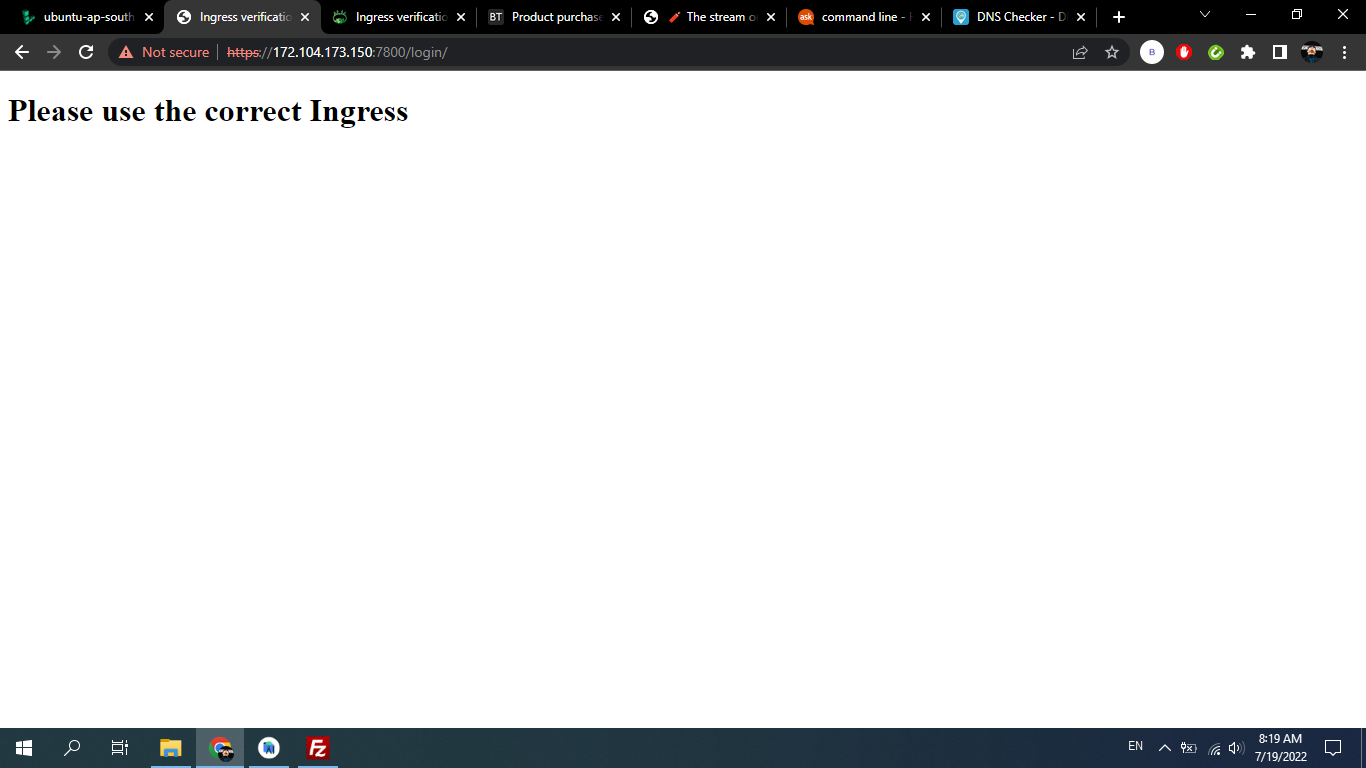
Task: Close the DNS Checker tab
Action: (x=1081, y=17)
